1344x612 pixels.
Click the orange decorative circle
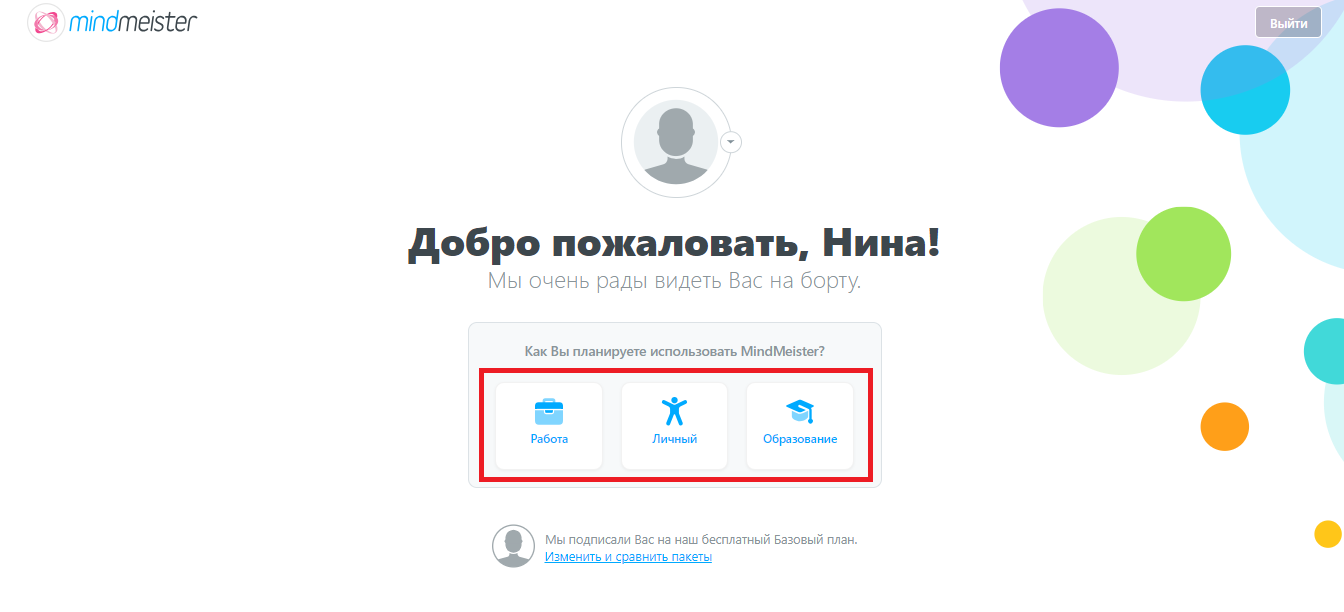pyautogui.click(x=1225, y=427)
